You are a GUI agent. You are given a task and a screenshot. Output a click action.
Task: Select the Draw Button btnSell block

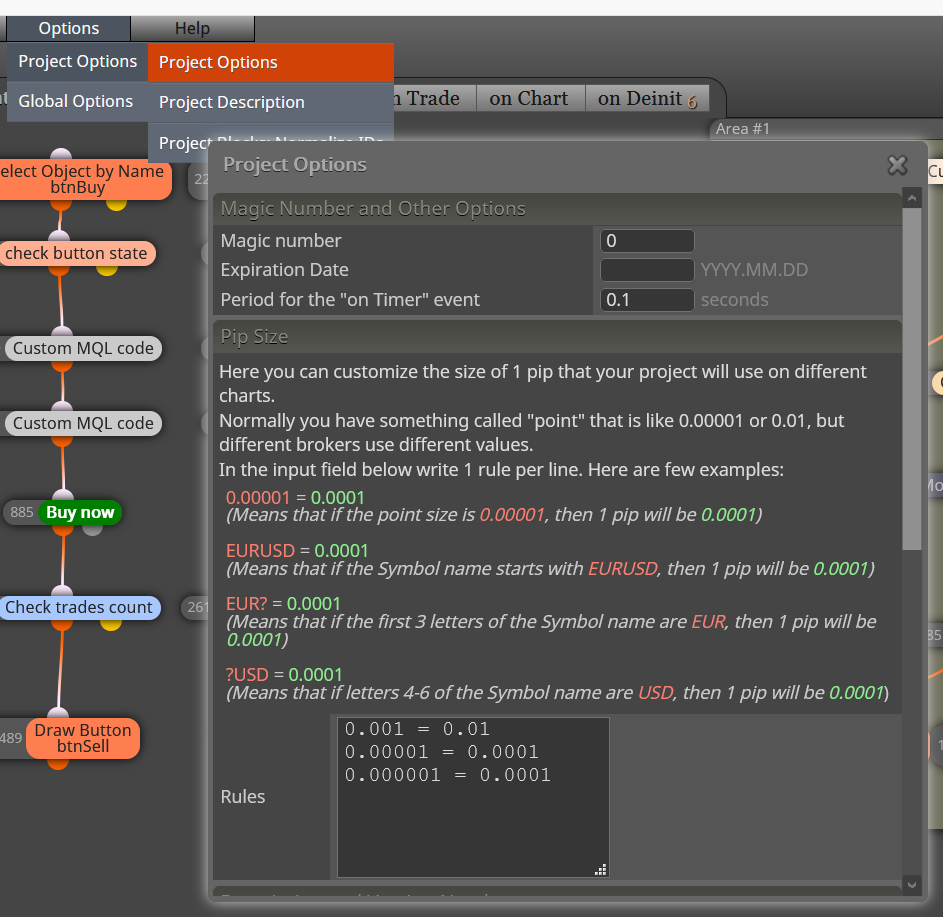coord(83,738)
